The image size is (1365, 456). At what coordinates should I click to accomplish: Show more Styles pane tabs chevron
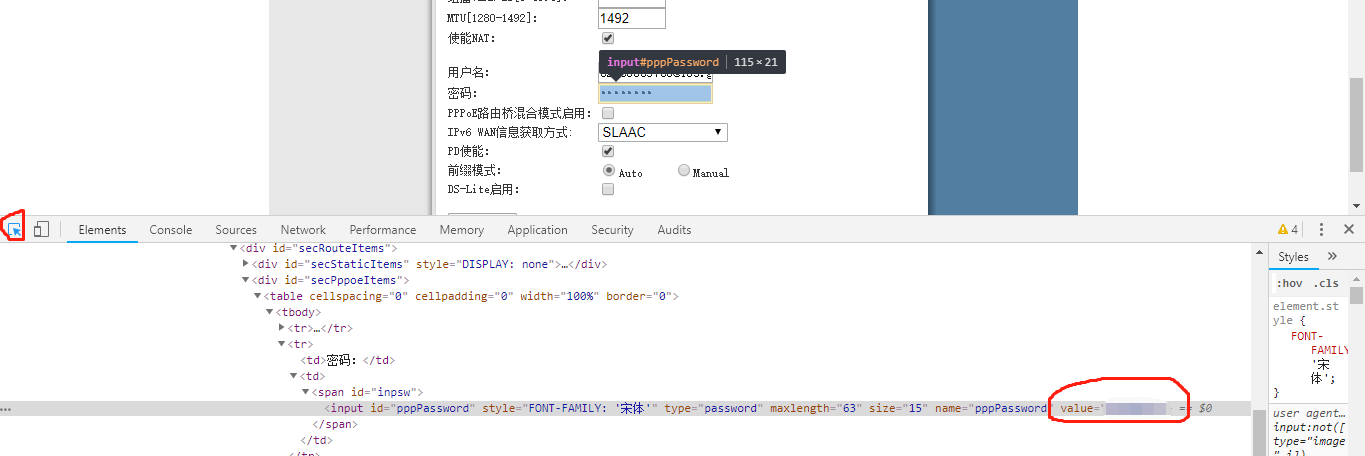(x=1332, y=257)
